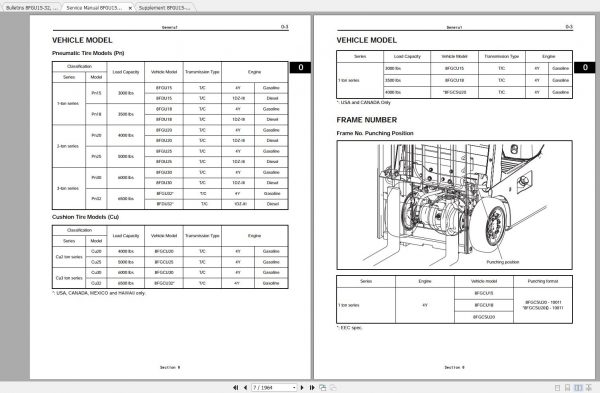Jump to the last page
Screen dimensions: 600x393
[x=312, y=388]
